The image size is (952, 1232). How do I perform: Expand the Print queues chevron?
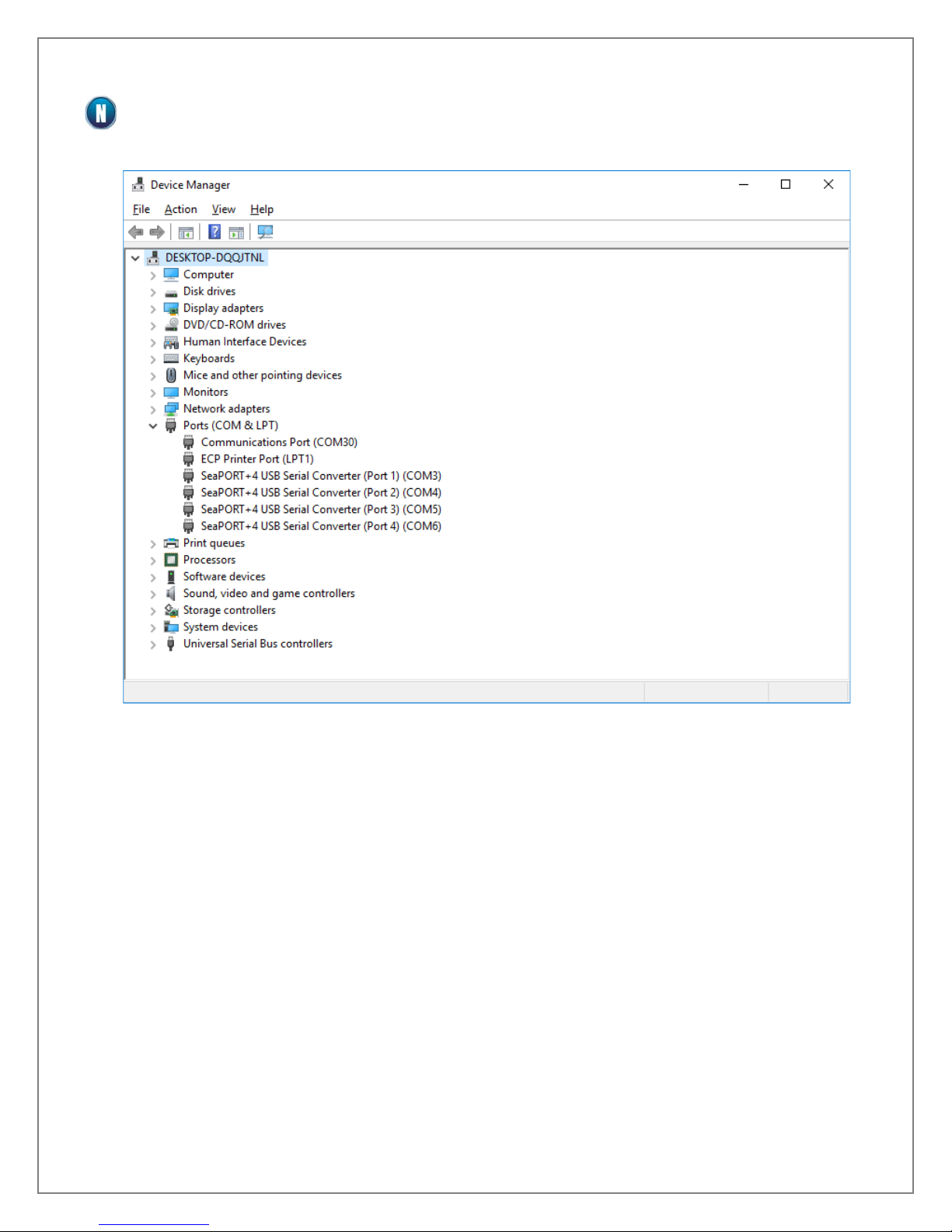tap(153, 544)
